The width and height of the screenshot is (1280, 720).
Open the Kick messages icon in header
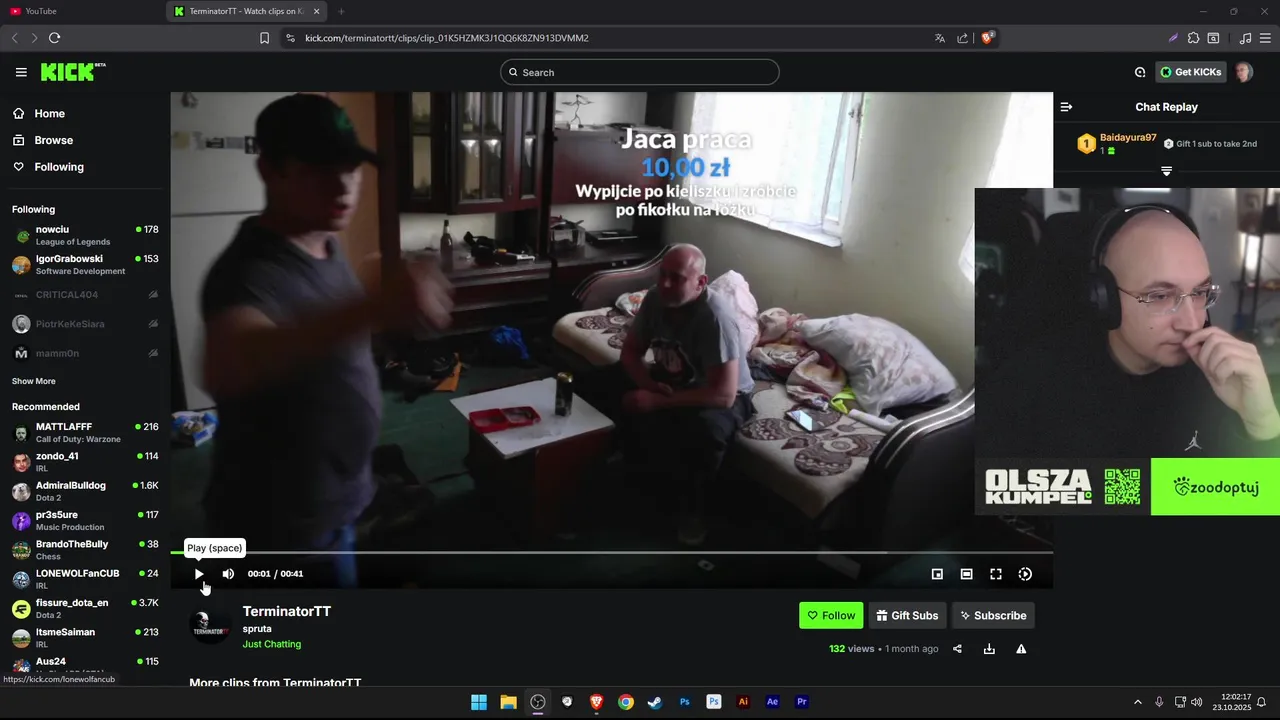[1140, 72]
